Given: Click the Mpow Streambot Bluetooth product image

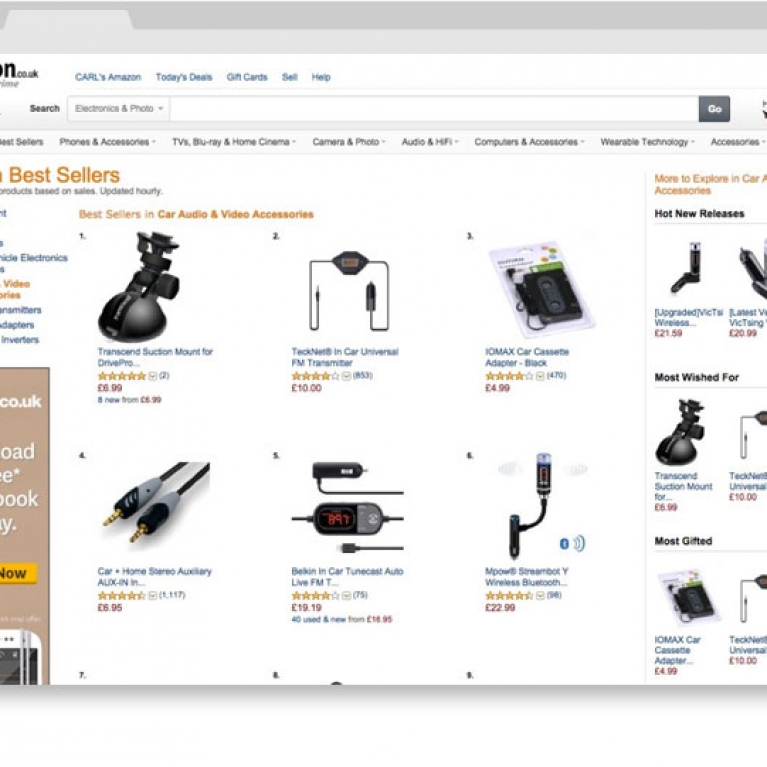Looking at the screenshot, I should 542,506.
